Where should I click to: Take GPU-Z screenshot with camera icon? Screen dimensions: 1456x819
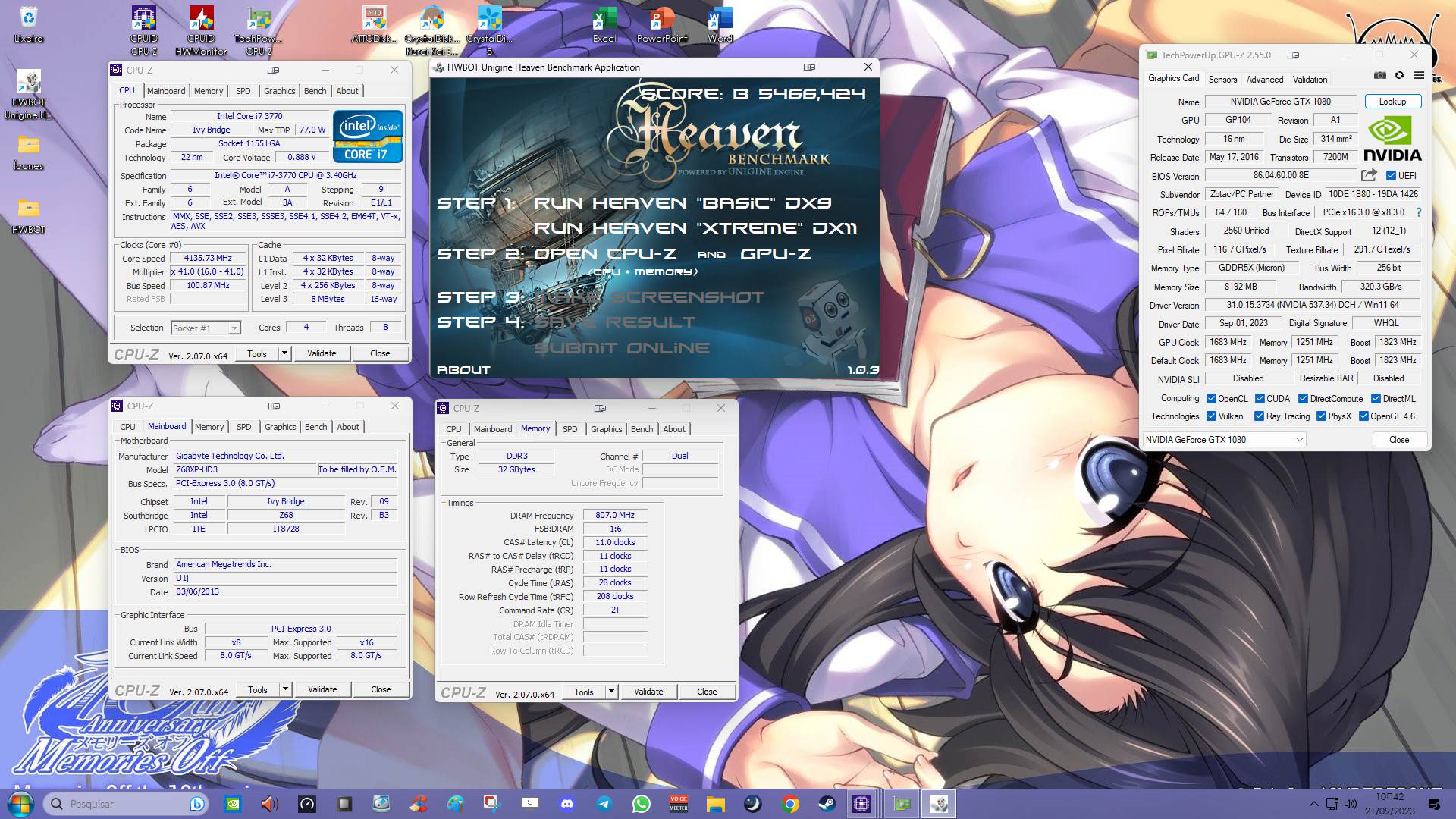(1380, 76)
